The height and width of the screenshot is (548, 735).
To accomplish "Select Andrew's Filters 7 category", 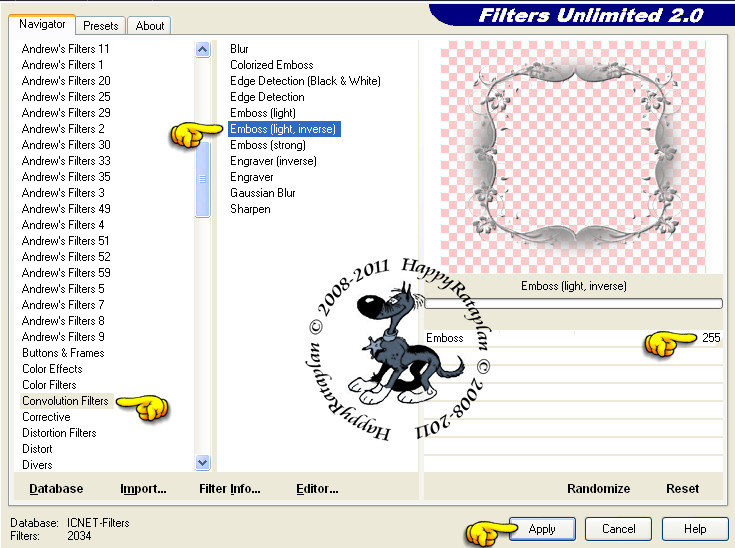I will 63,305.
